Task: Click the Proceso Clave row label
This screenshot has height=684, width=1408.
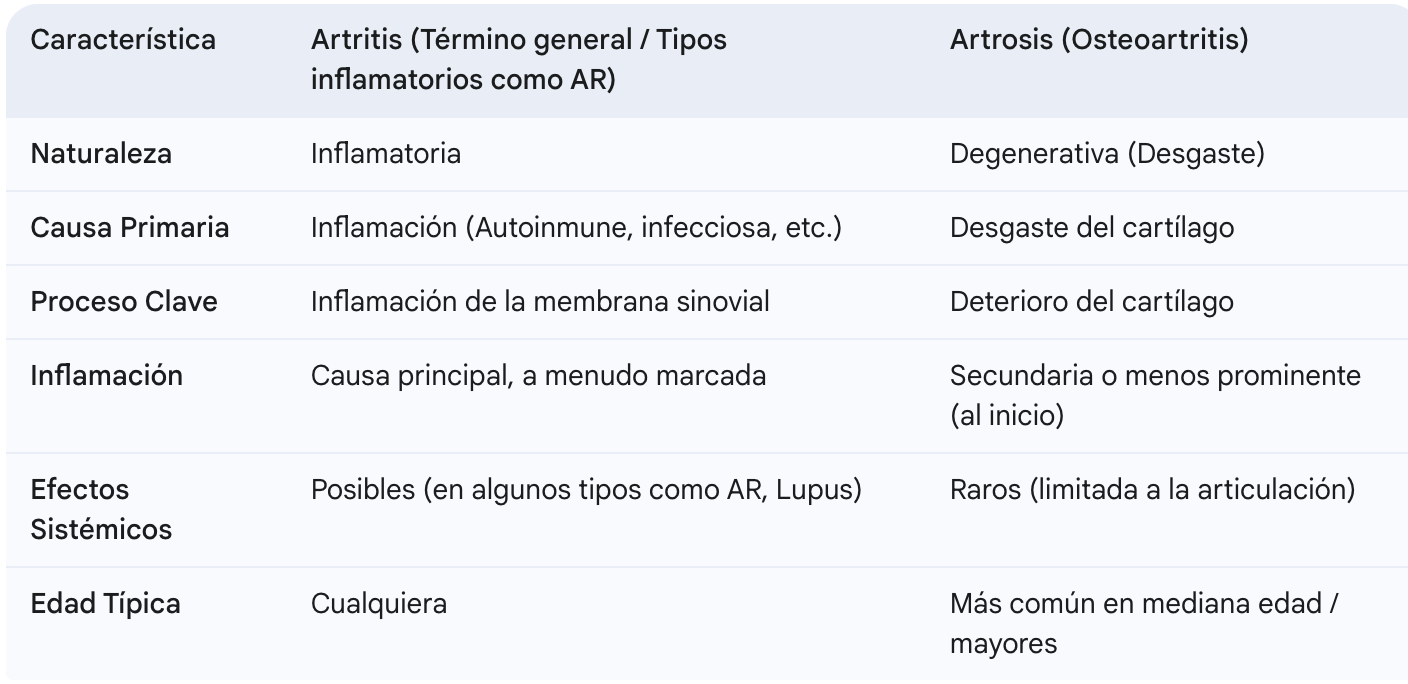Action: pyautogui.click(x=124, y=302)
